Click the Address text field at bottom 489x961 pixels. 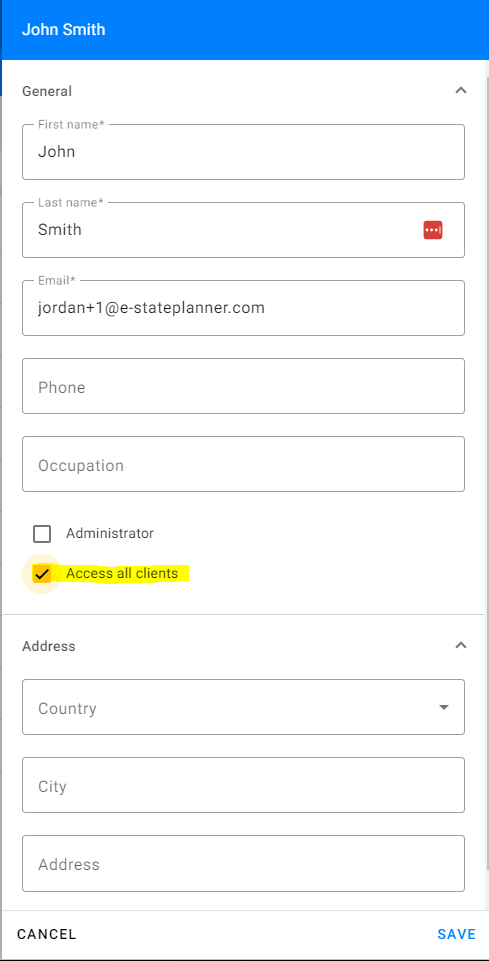tap(243, 864)
